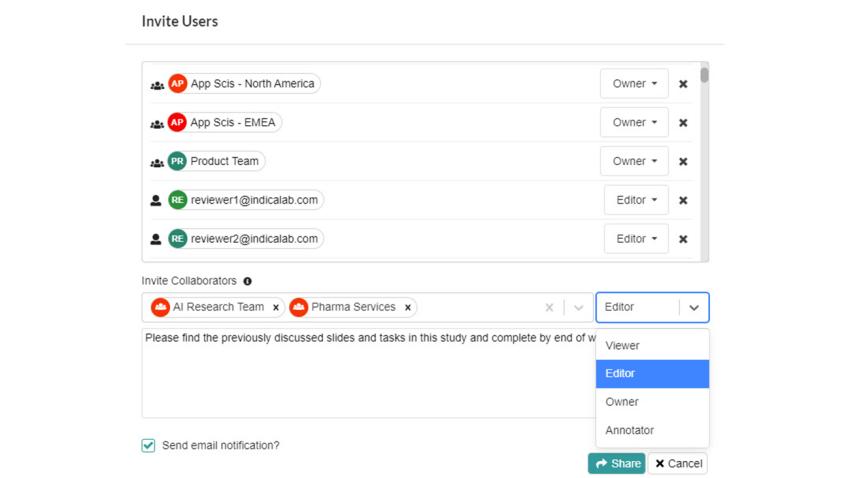Click group icon beside Product Team
Screen dimensions: 850x478
tap(157, 163)
